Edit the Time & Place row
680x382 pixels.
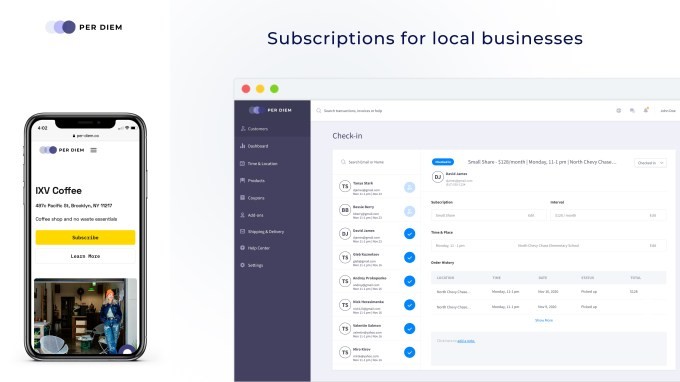tap(653, 246)
